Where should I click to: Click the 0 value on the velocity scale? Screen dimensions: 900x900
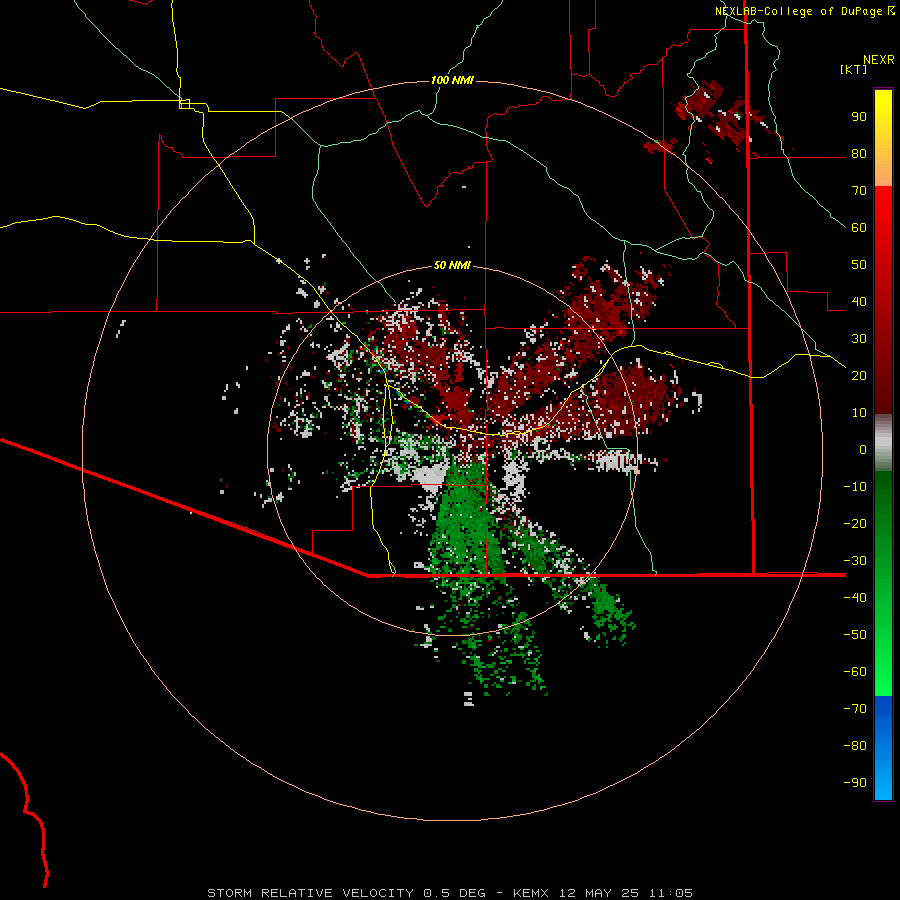click(863, 449)
